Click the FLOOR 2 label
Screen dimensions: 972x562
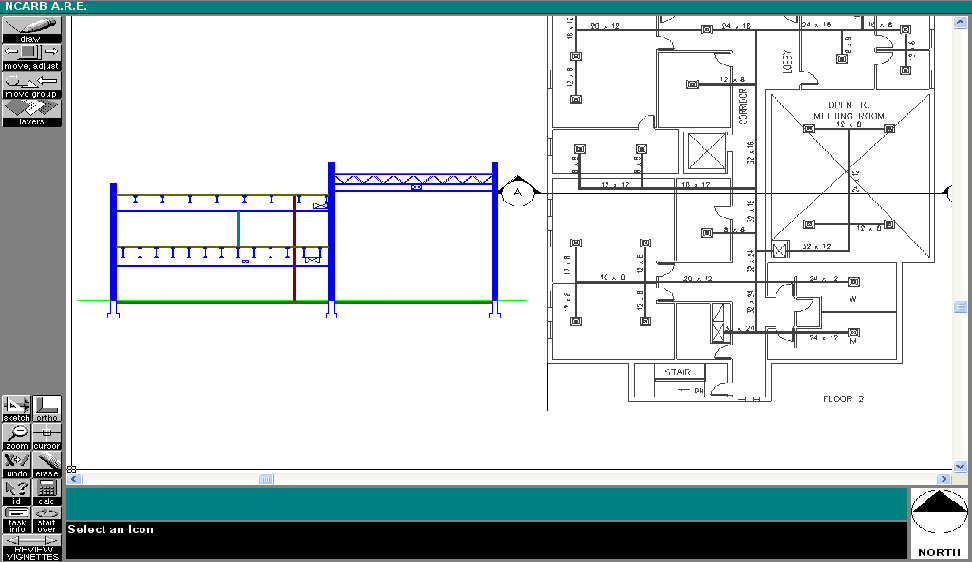click(843, 399)
